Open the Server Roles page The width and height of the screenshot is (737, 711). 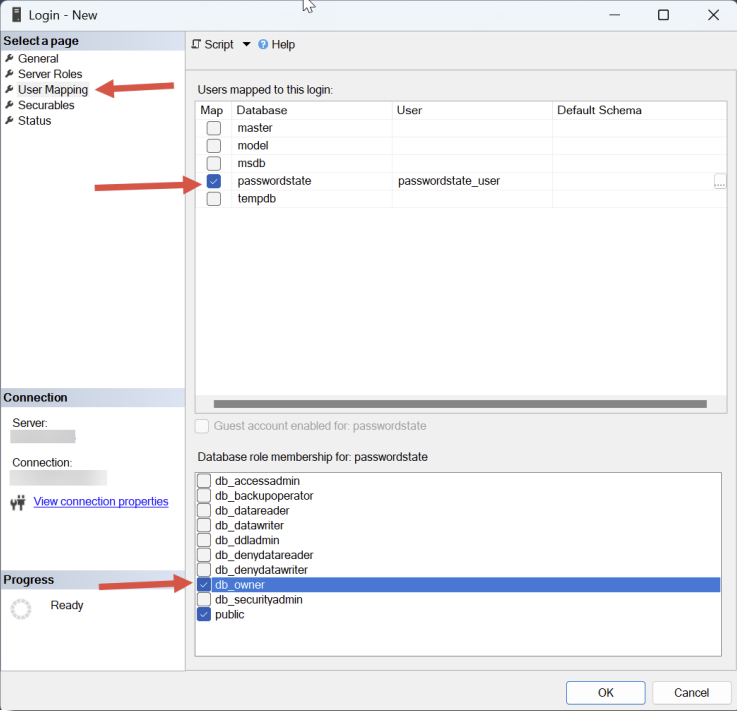50,74
